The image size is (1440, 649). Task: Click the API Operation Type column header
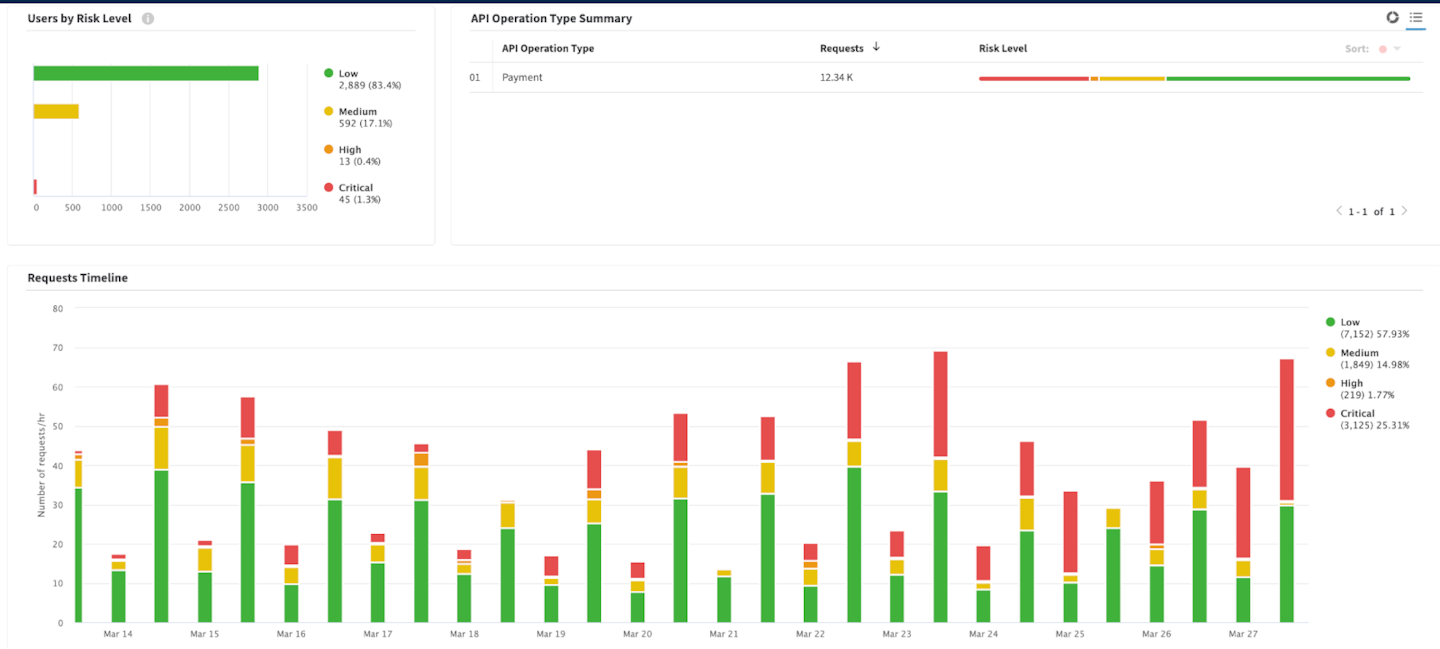click(547, 48)
